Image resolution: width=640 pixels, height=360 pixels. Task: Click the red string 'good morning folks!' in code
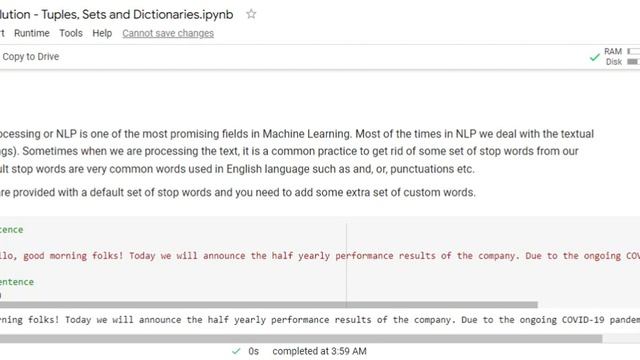pos(73,256)
